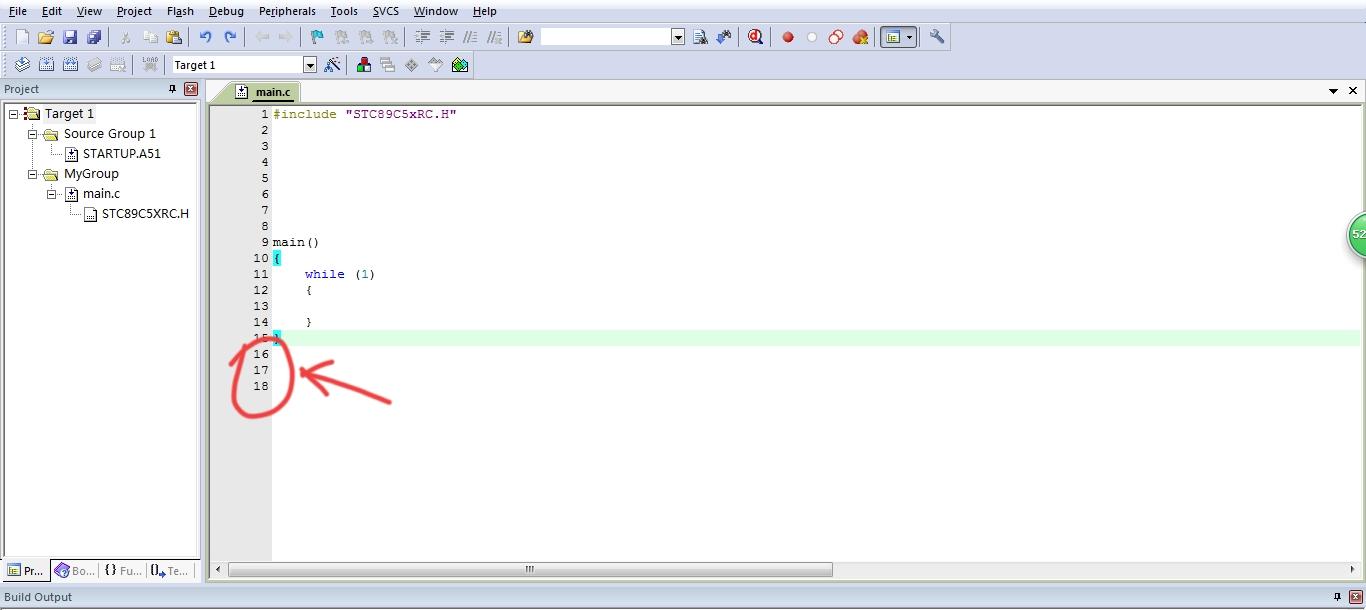Viewport: 1366px width, 610px height.
Task: Open Options for Target
Action: [x=333, y=65]
